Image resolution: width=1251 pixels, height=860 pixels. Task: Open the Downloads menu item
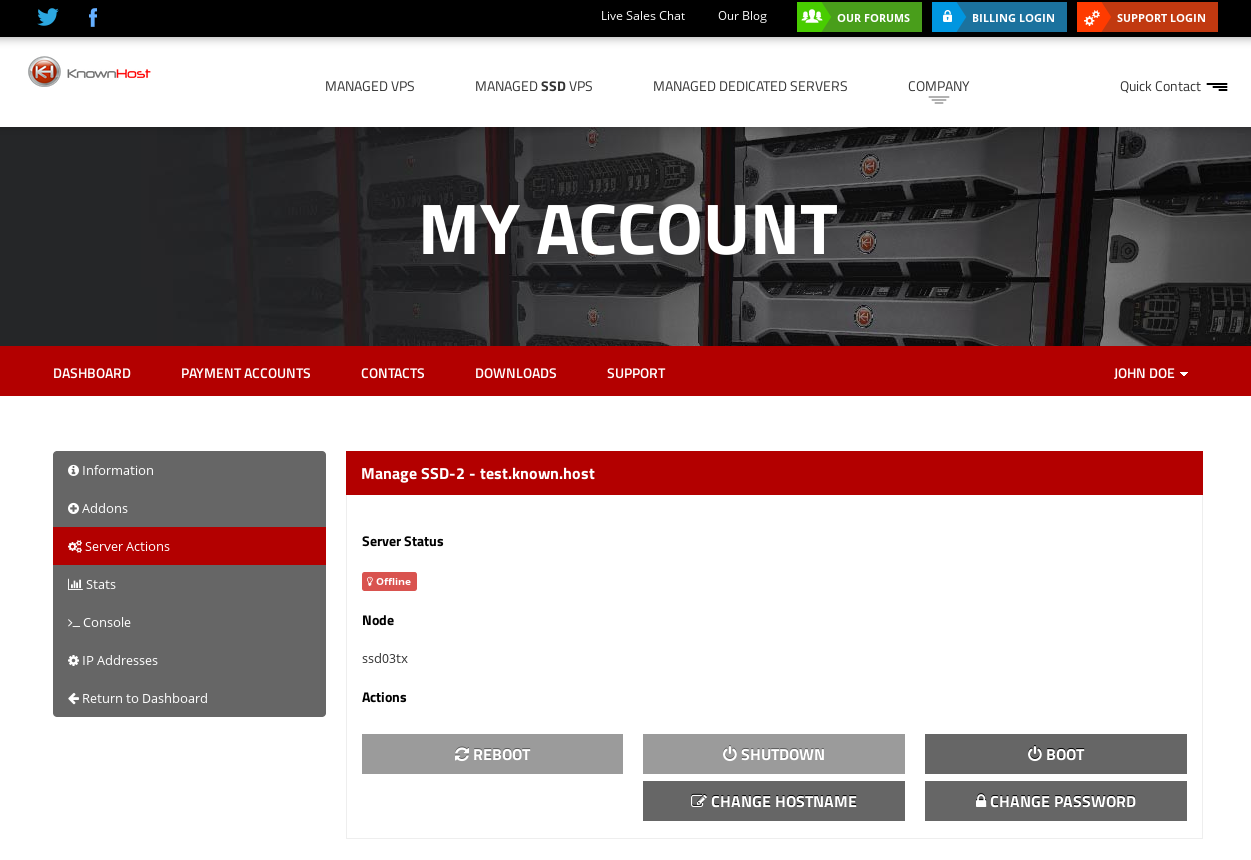click(515, 373)
